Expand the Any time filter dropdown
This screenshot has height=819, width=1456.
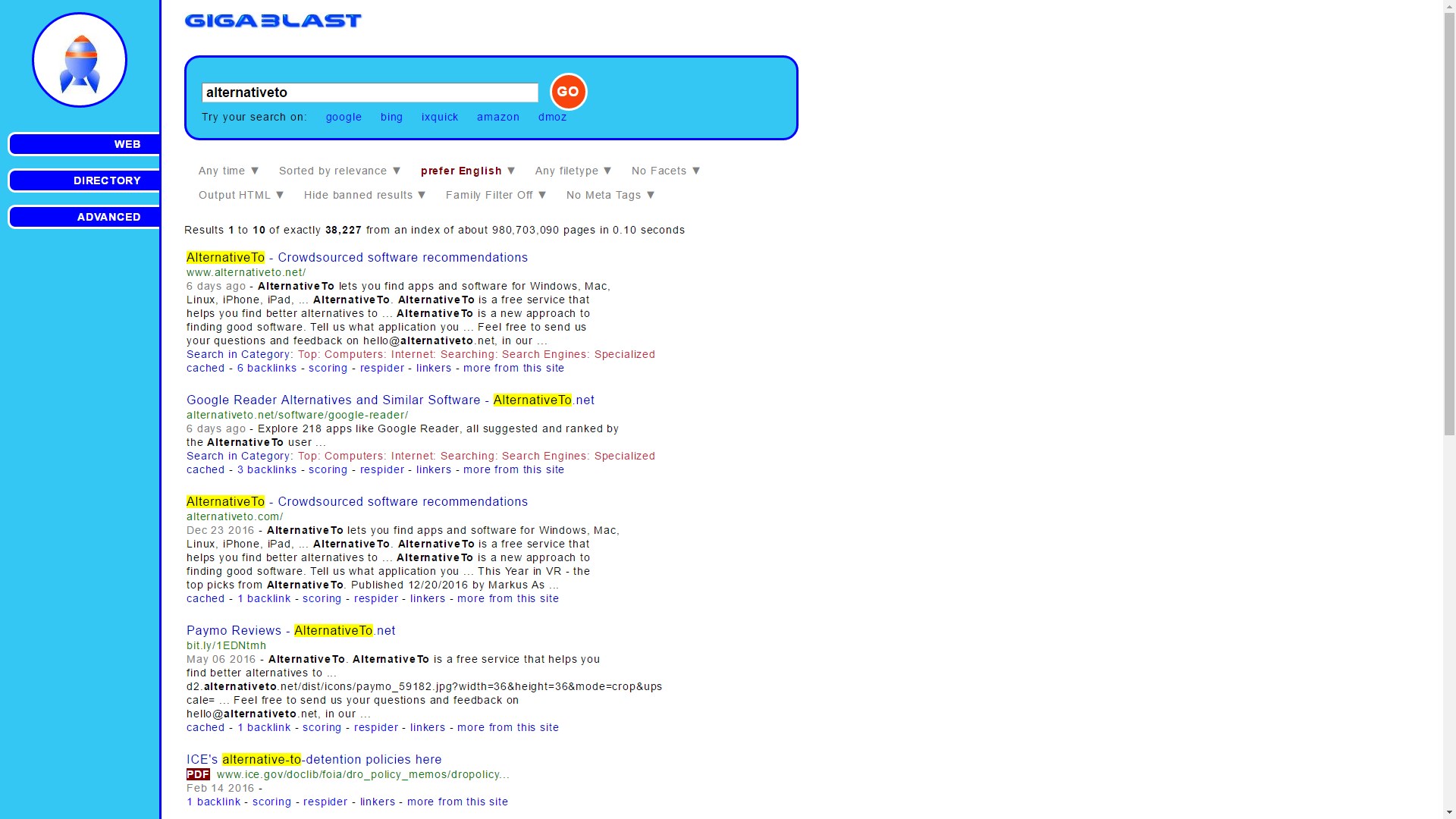click(x=227, y=171)
